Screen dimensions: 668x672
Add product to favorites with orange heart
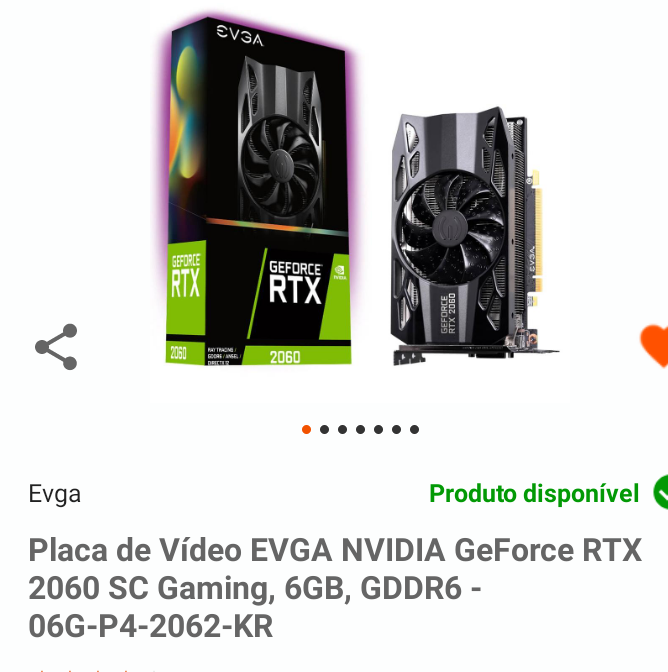(x=654, y=345)
